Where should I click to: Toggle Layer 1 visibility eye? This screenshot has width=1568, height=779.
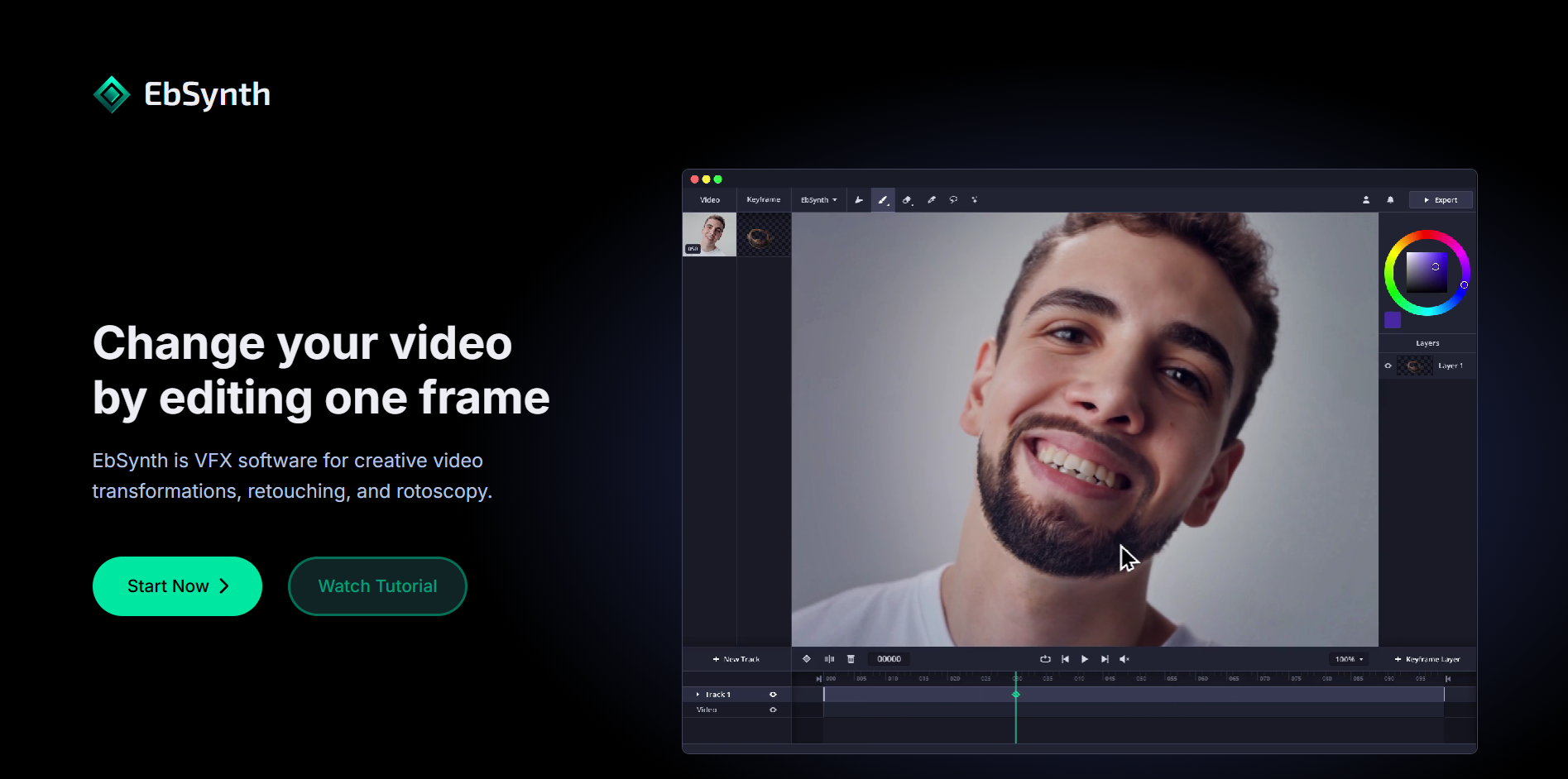click(x=1388, y=366)
